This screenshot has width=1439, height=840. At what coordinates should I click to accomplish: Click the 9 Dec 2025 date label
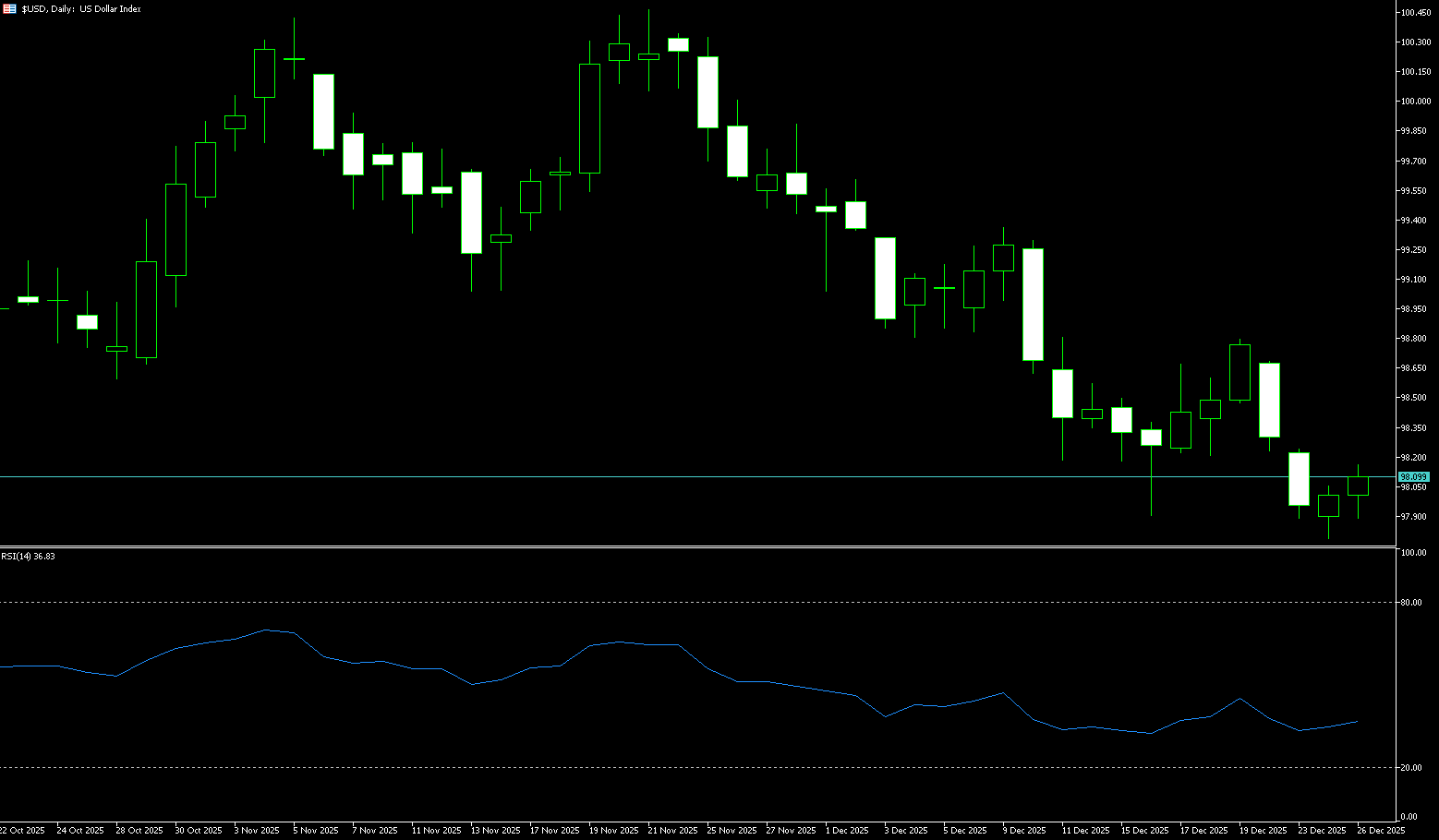click(1023, 831)
